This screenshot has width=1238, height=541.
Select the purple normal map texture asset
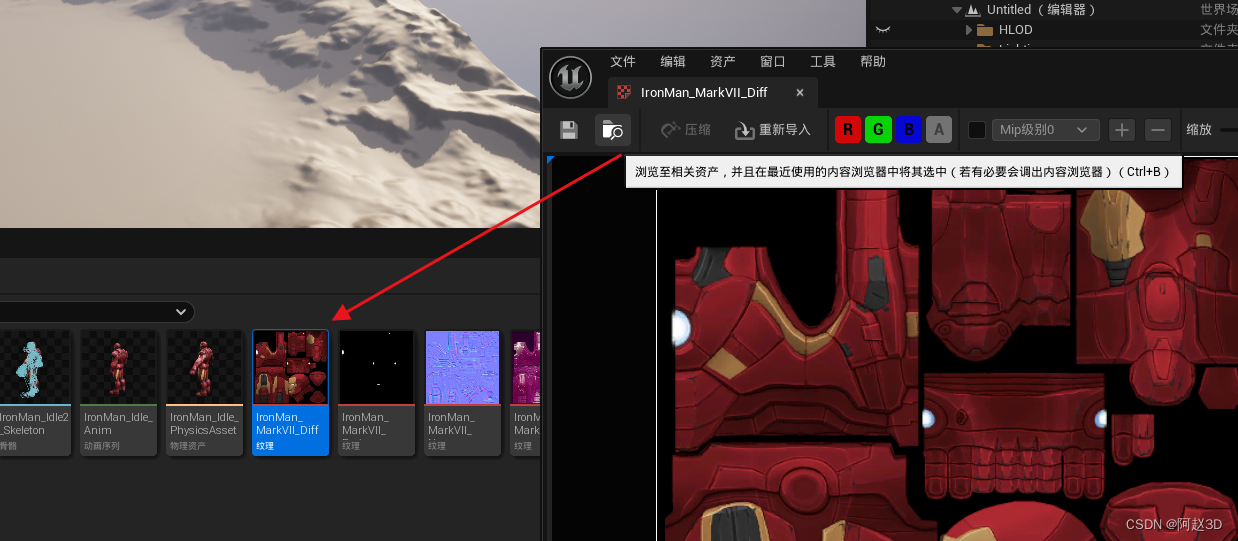pos(463,392)
